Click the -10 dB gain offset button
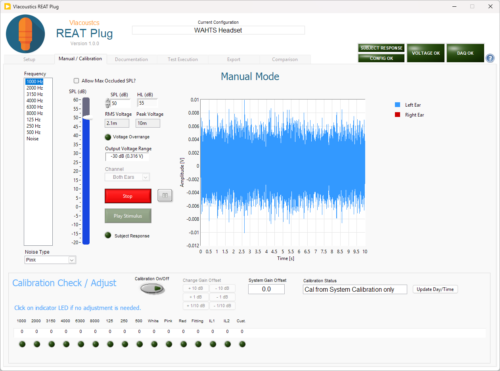Image resolution: width=500 pixels, height=371 pixels. 222,288
